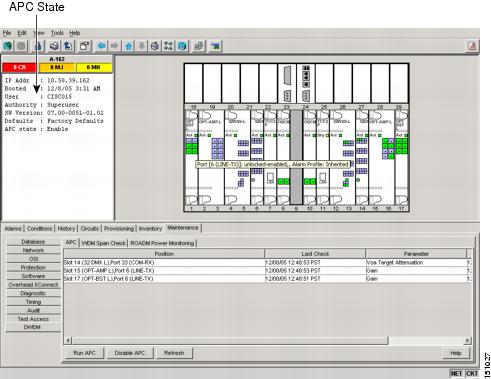491x379 pixels.
Task: Click the red critical alarm count box
Action: click(20, 67)
